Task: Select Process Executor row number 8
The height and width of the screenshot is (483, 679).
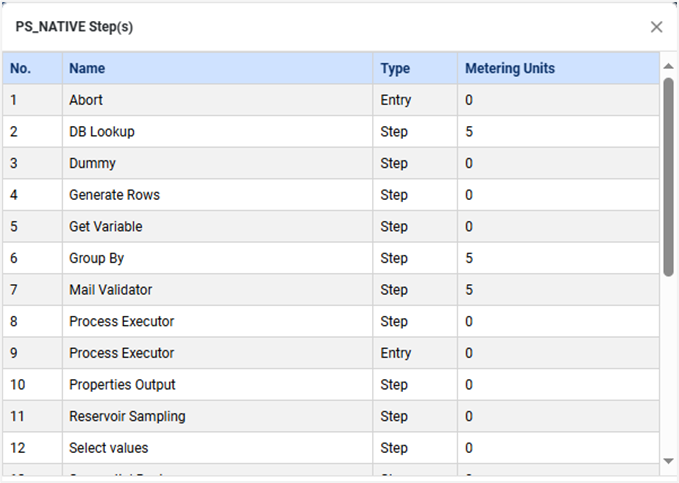Action: click(121, 322)
